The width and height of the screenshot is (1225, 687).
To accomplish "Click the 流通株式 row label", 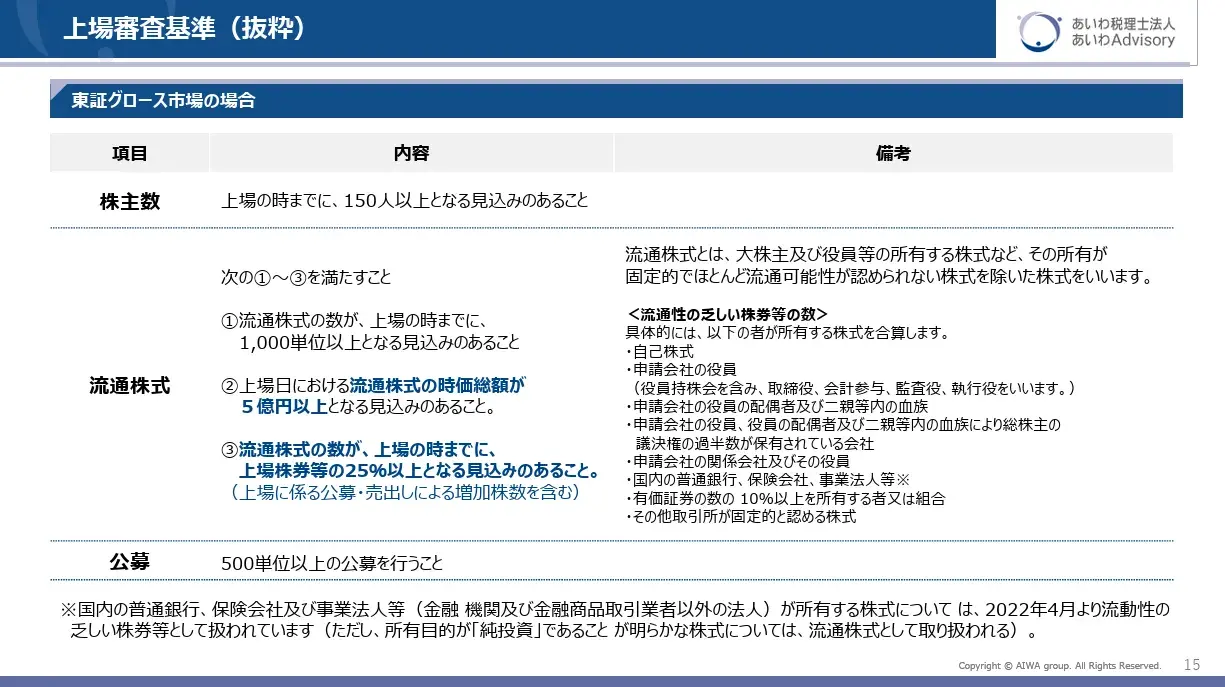I will tap(130, 386).
